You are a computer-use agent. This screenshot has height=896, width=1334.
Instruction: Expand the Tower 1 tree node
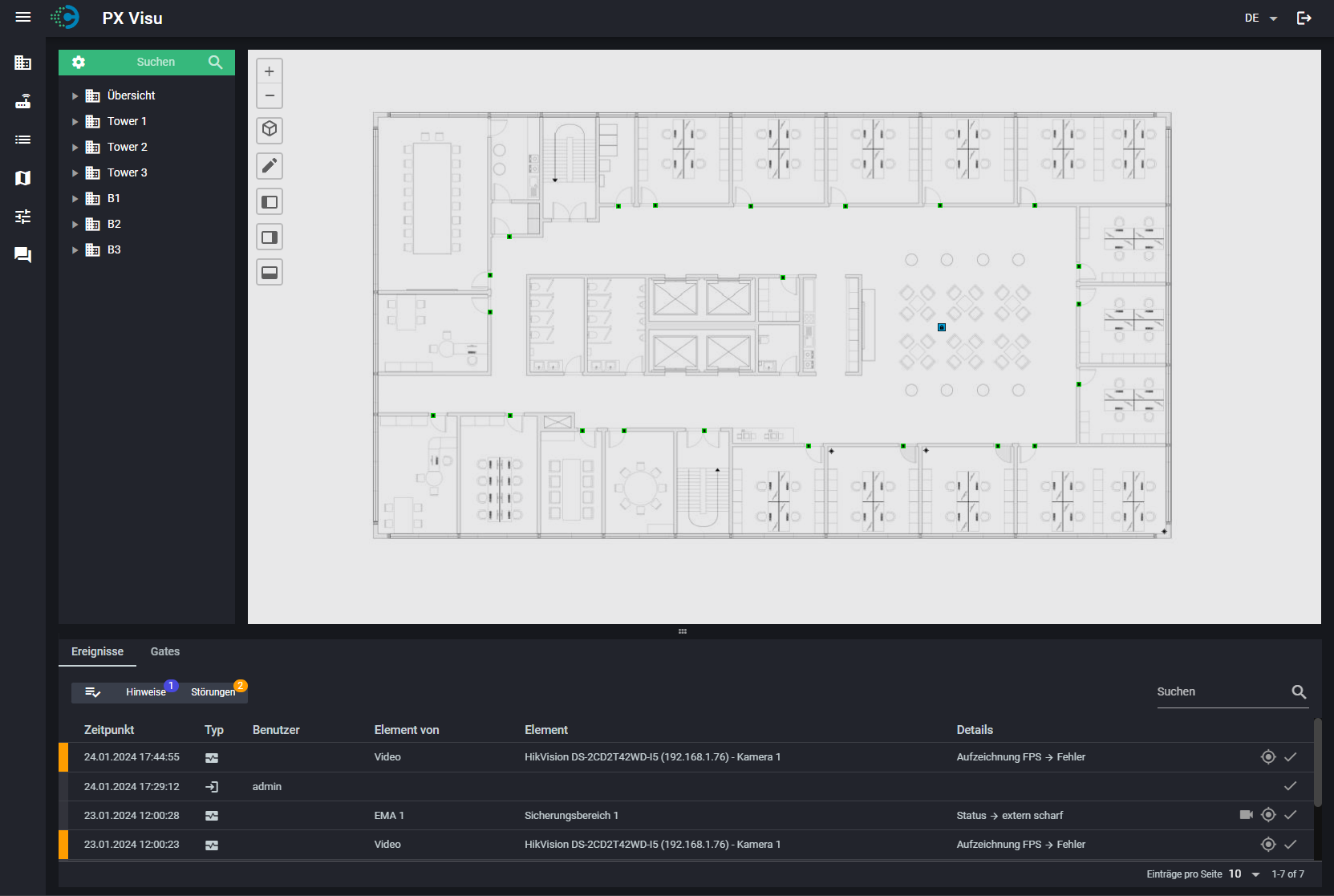75,121
